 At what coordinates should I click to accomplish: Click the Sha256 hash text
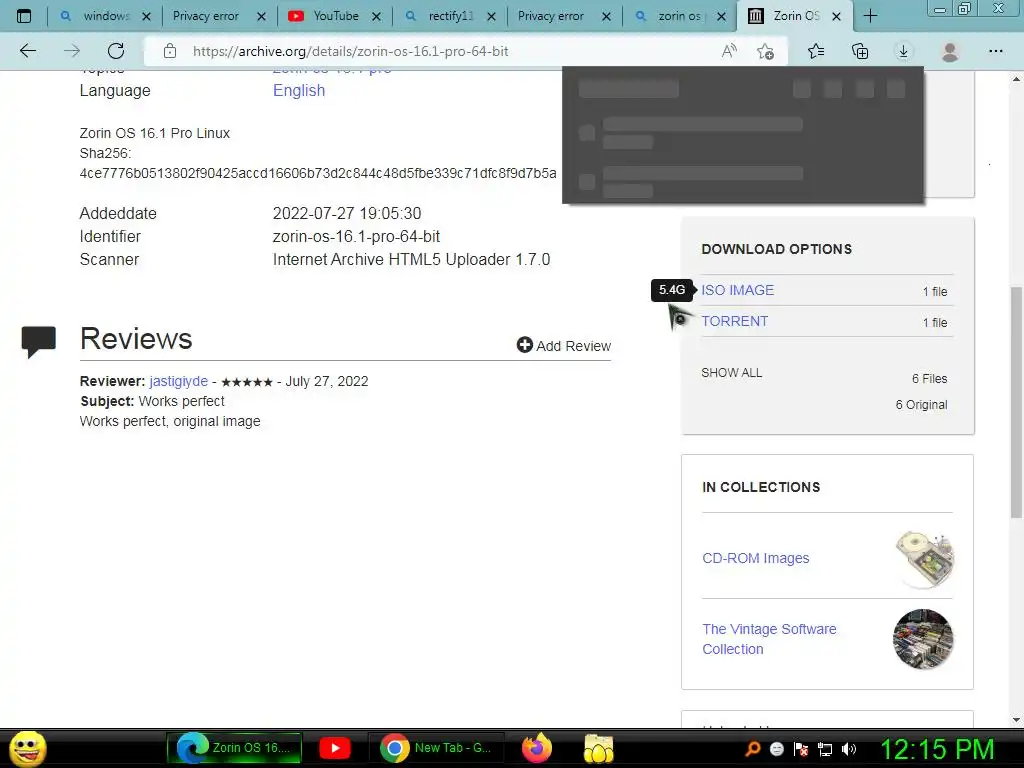point(318,173)
